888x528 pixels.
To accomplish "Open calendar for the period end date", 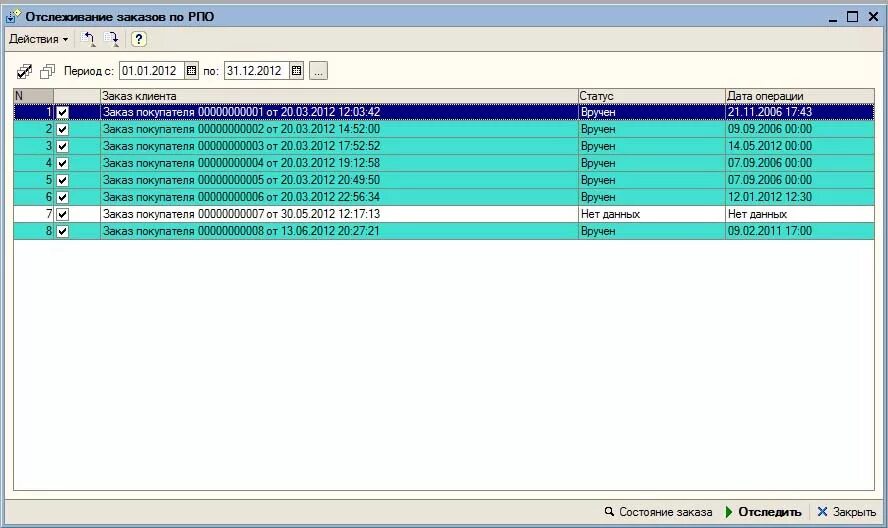I will (296, 71).
